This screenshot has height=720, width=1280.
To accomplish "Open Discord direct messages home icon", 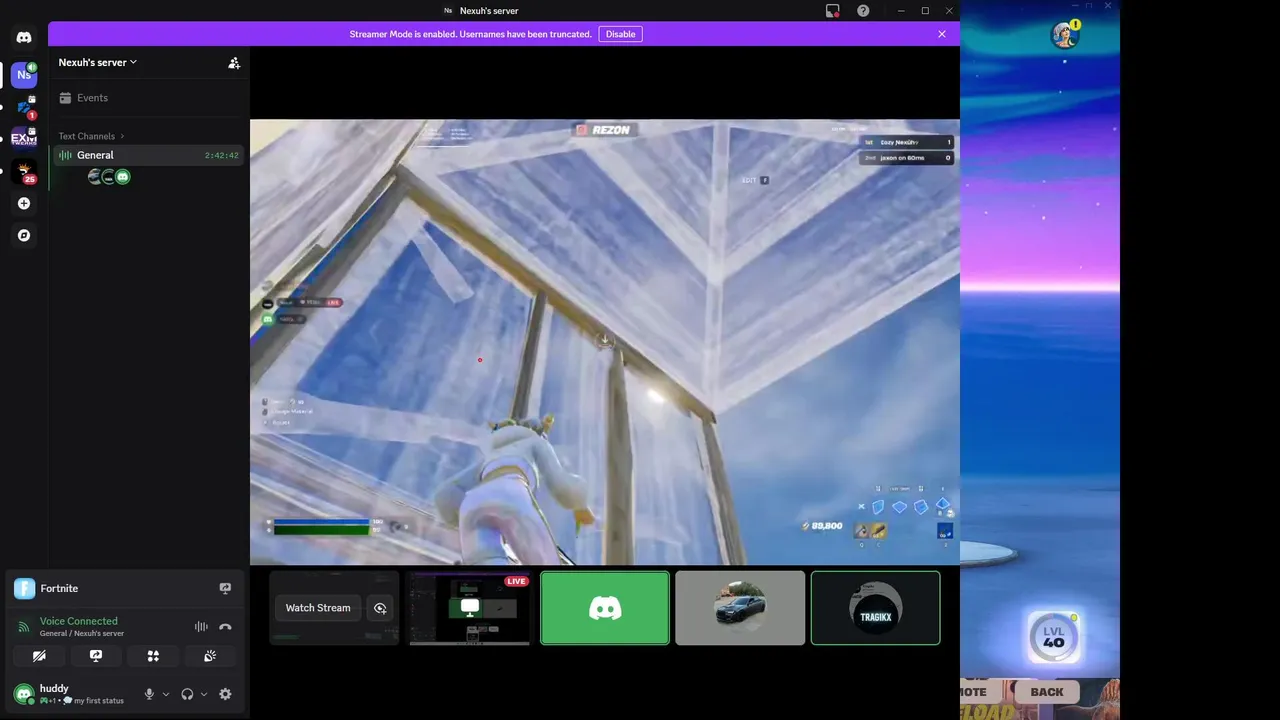I will click(24, 37).
